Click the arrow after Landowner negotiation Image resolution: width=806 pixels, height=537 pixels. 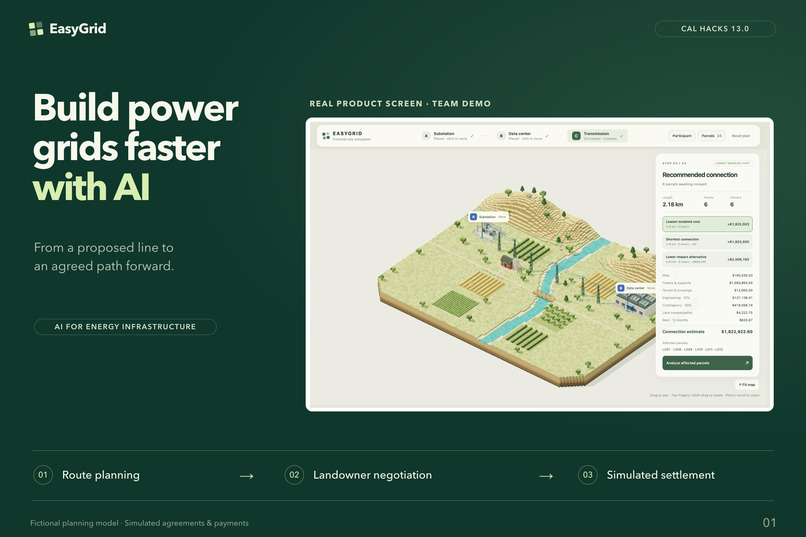pos(546,476)
